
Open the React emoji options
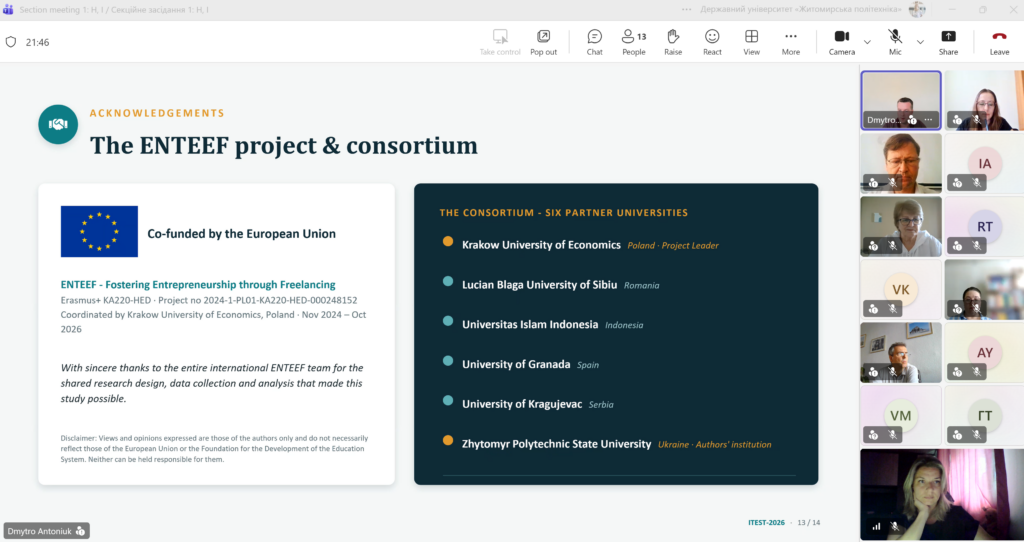pyautogui.click(x=712, y=42)
